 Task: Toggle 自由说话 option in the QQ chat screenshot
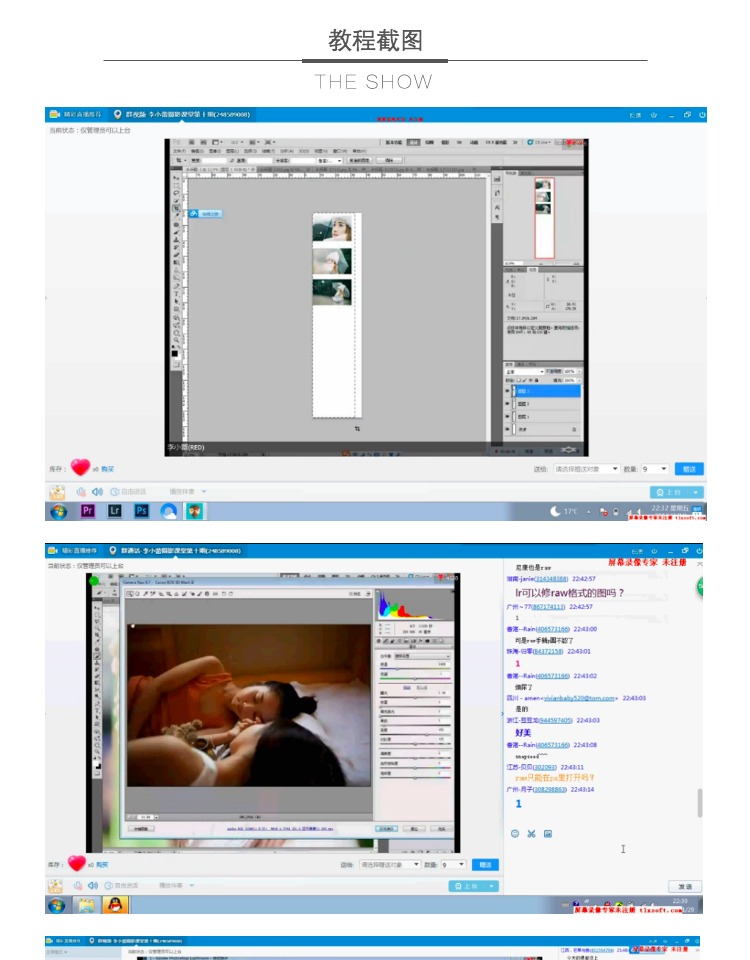tap(122, 885)
